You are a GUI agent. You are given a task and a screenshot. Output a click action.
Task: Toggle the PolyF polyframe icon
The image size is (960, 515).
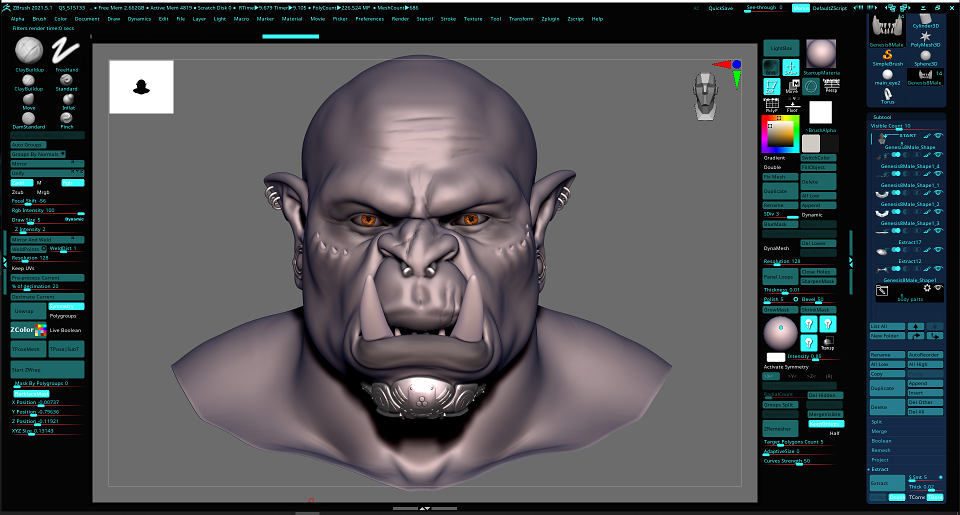tap(771, 105)
